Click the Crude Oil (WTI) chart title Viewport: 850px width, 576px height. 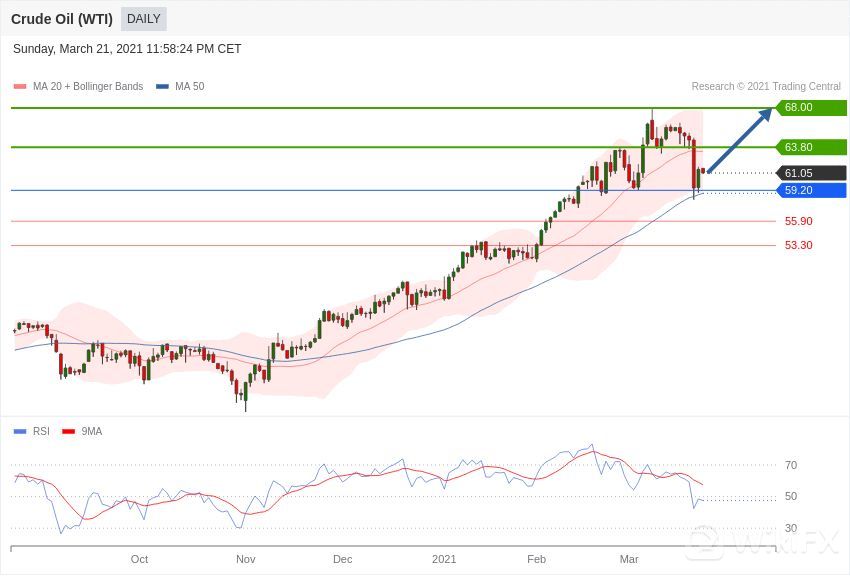62,19
